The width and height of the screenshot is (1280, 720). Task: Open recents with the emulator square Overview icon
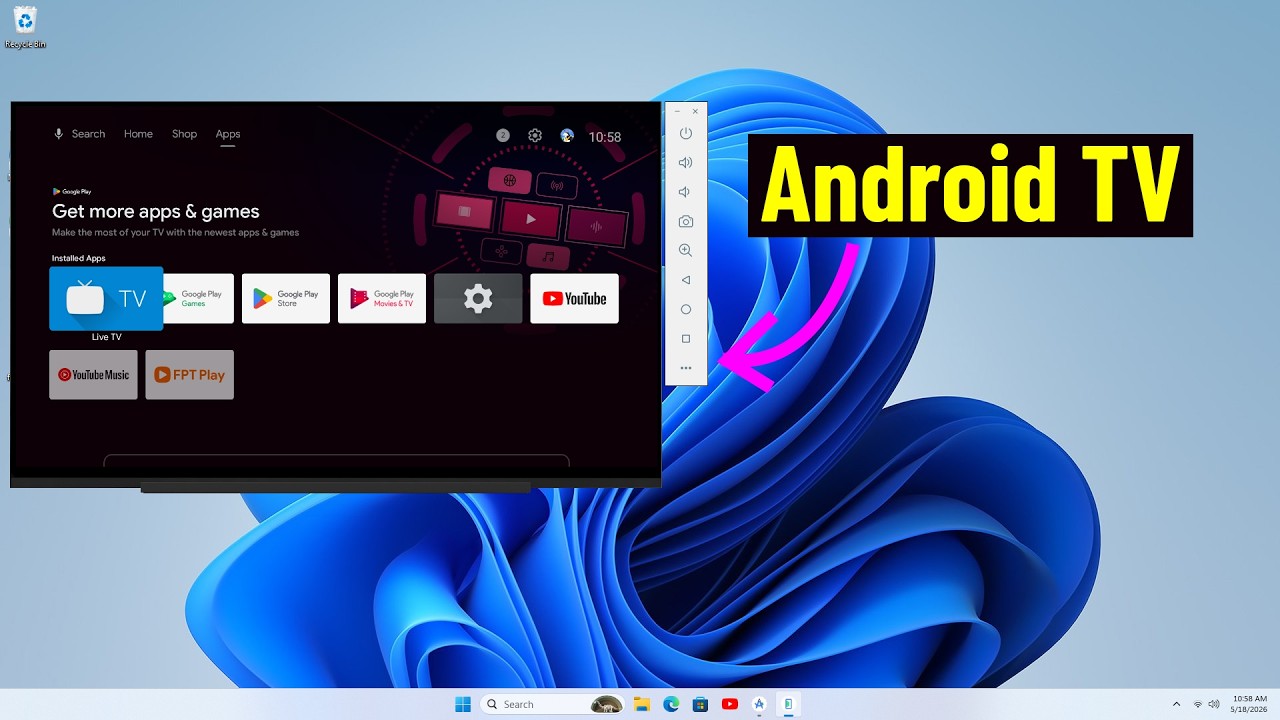pos(686,339)
